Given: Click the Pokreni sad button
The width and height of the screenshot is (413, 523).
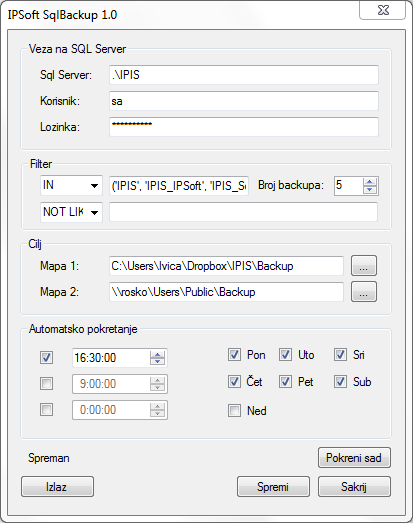Looking at the screenshot, I should (354, 458).
